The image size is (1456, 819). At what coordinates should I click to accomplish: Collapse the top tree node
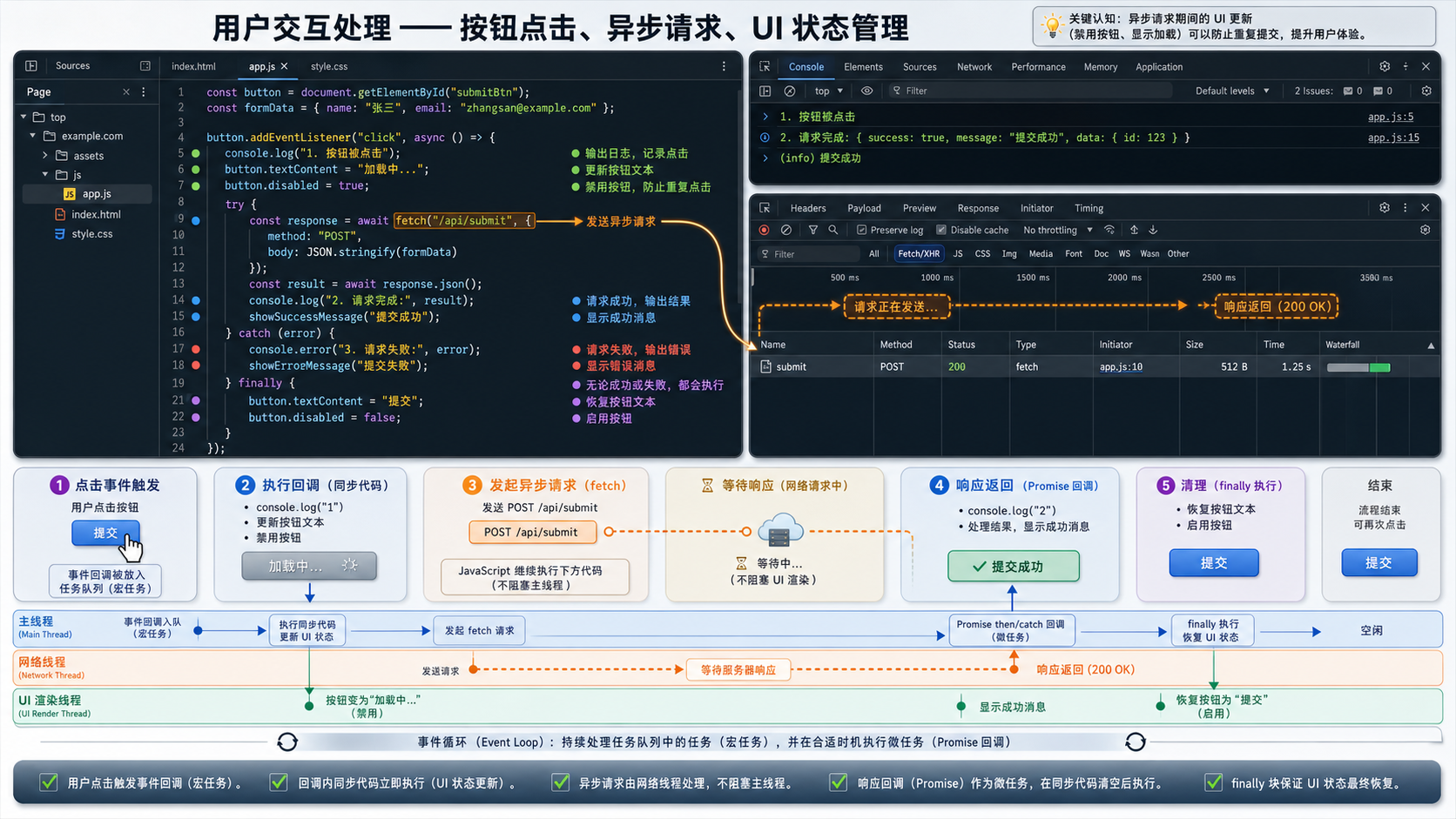[x=23, y=117]
